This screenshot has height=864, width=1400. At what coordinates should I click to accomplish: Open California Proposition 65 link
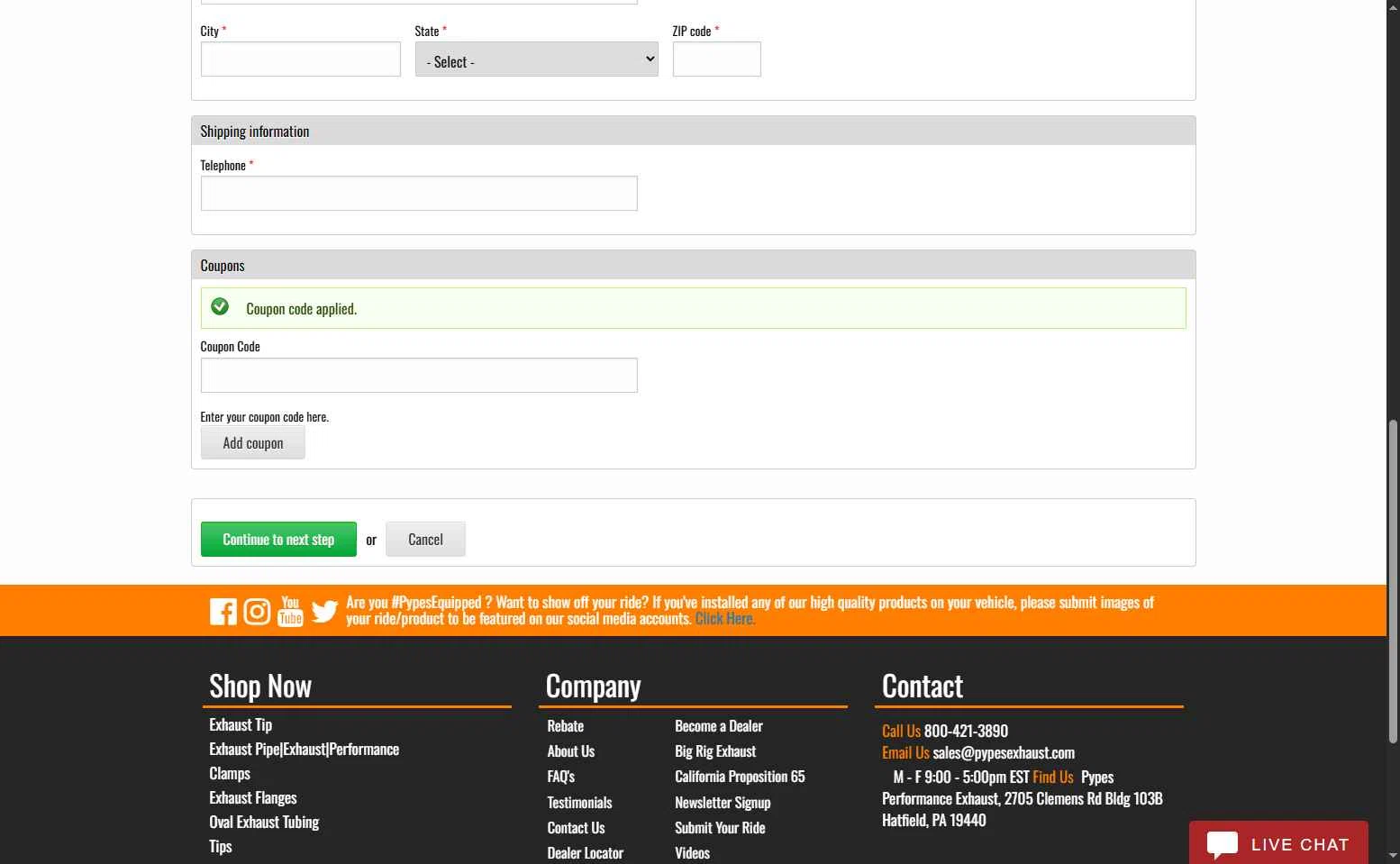[740, 777]
